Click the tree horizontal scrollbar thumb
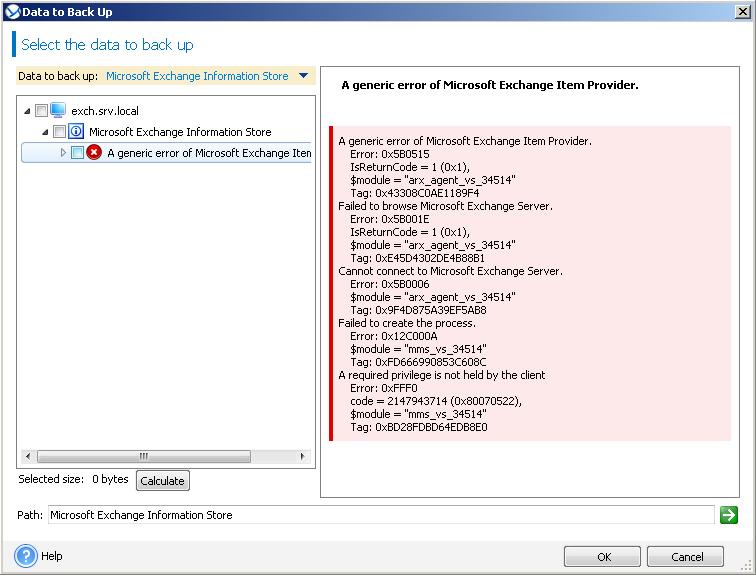The width and height of the screenshot is (756, 575). click(144, 456)
